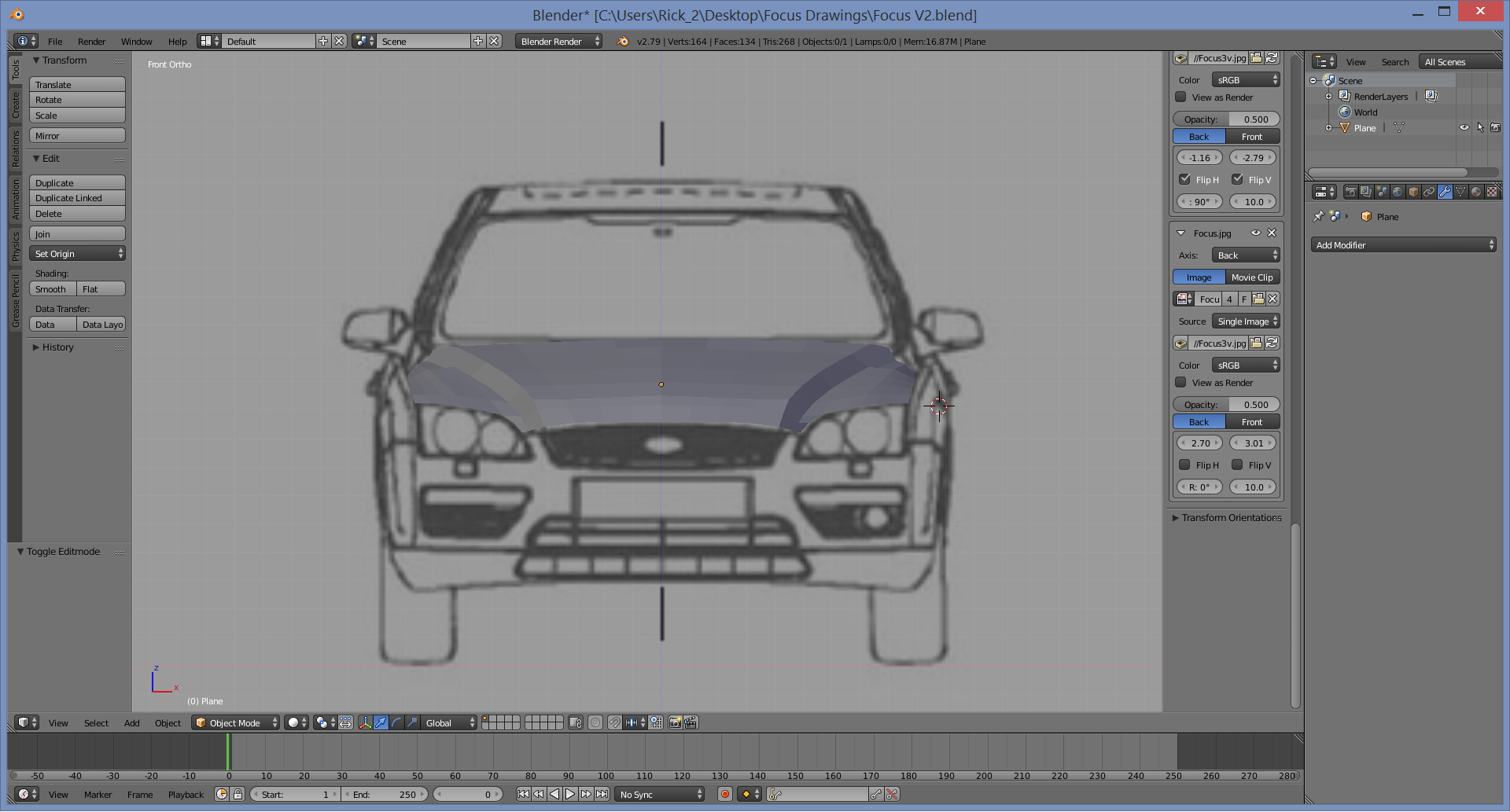Play the animation forward
This screenshot has height=812, width=1510.
click(570, 794)
